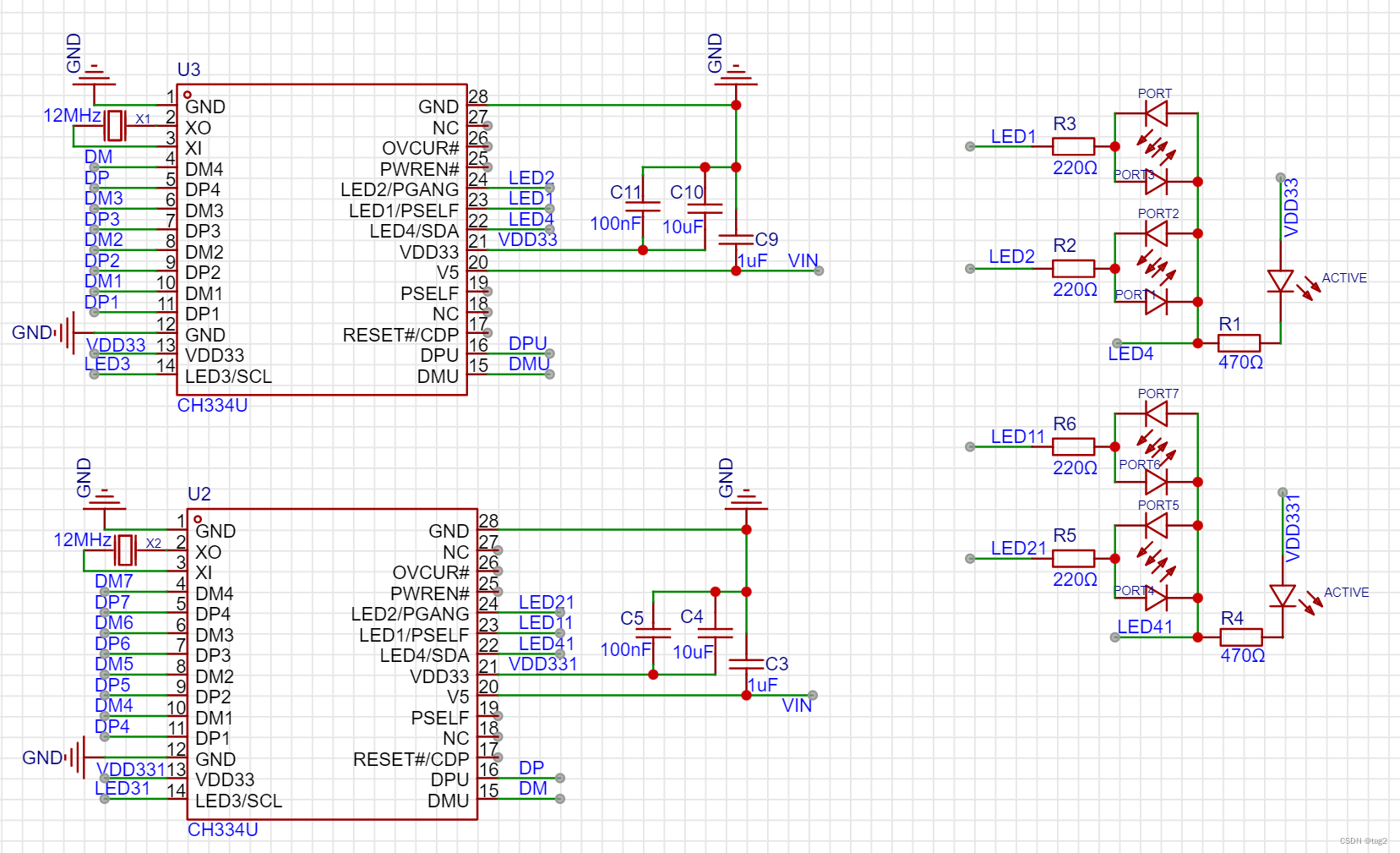Select the DP4 net label left of U2
Viewport: 1400px width, 853px height.
[x=112, y=726]
